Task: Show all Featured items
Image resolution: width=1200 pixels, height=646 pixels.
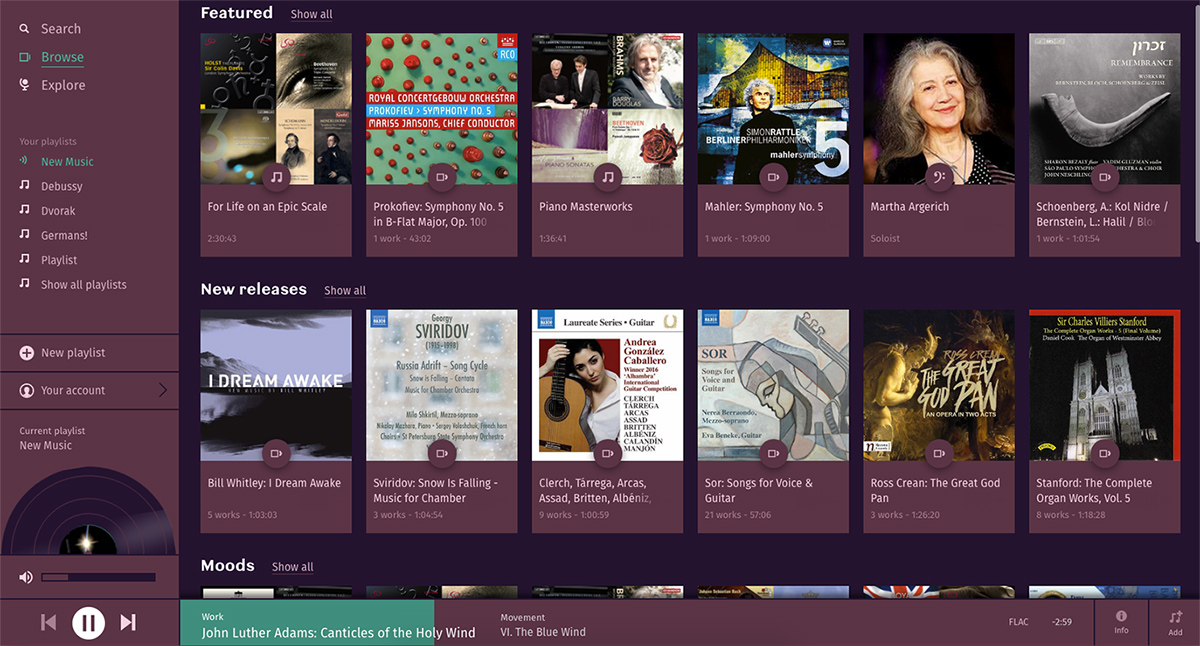Action: tap(312, 15)
